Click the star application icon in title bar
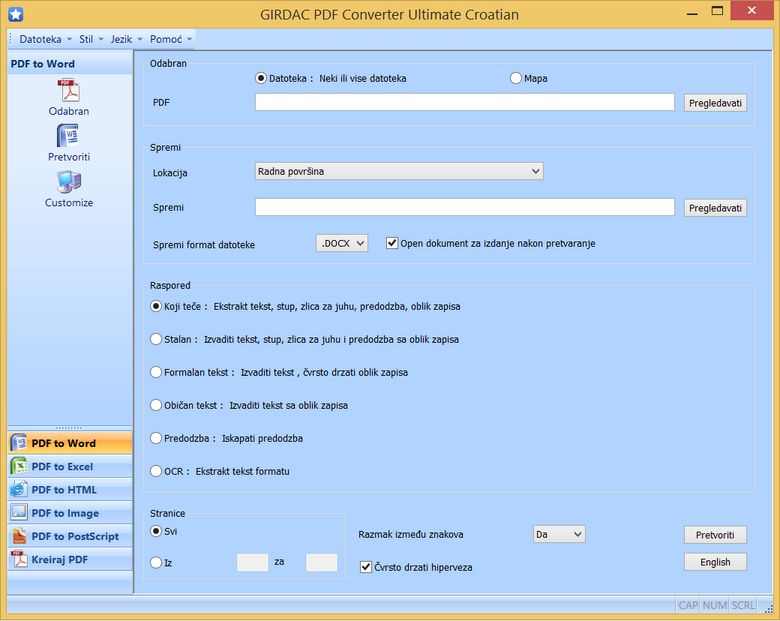The image size is (780, 621). 15,14
